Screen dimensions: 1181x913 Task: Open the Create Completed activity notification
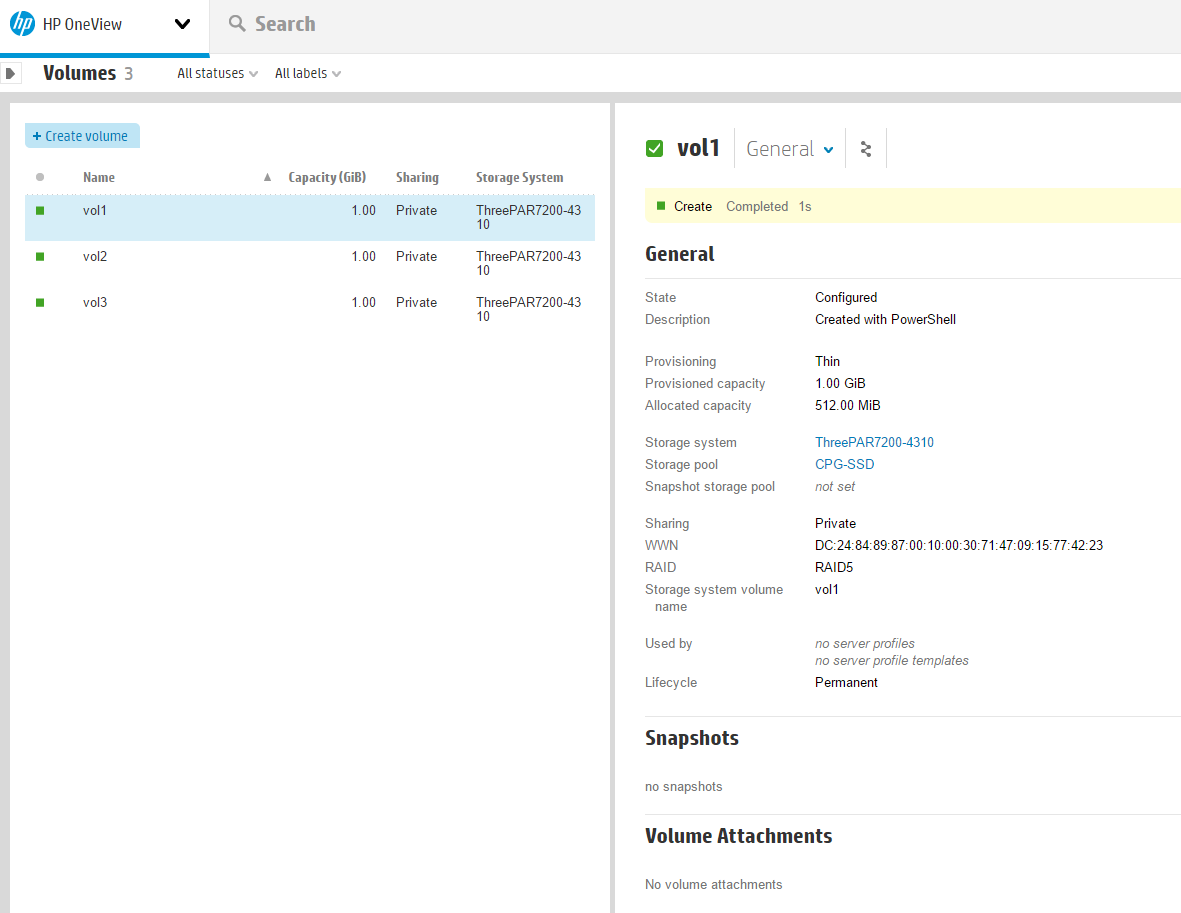tap(913, 206)
